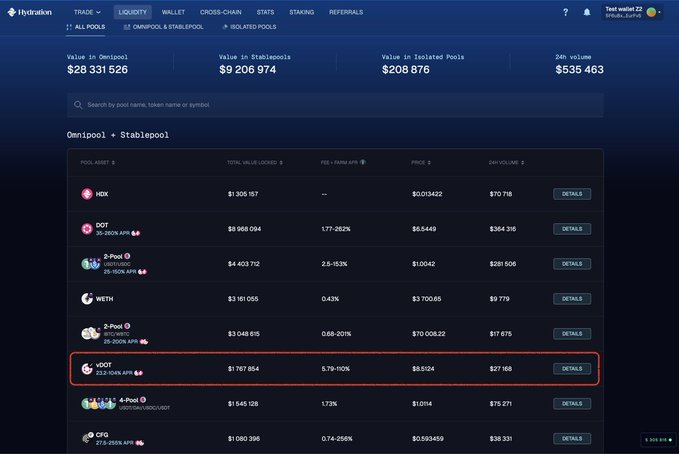Expand the Test wallet account dropdown
Image resolution: width=679 pixels, height=454 pixels.
(632, 12)
